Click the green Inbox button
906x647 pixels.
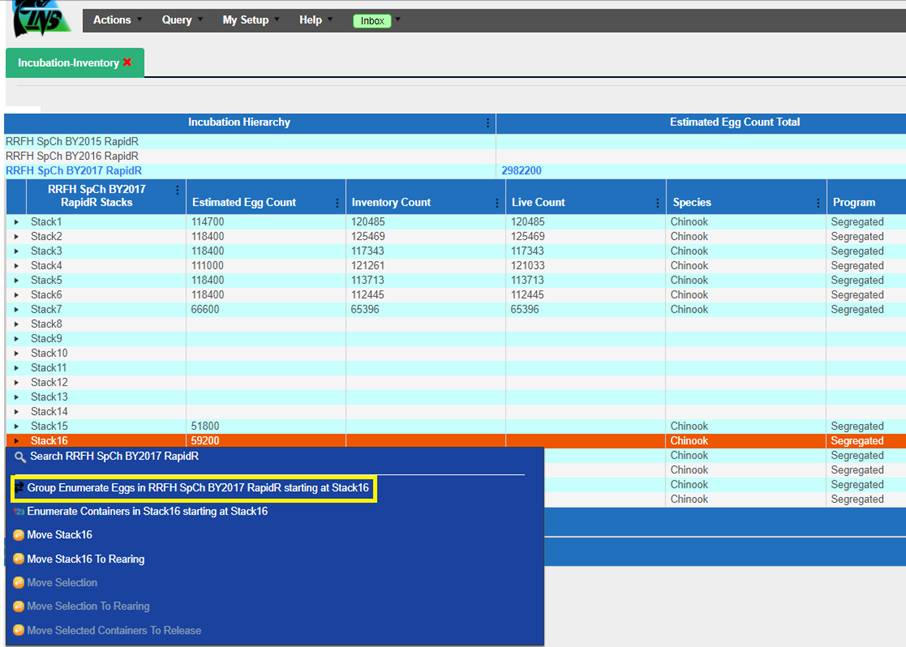click(372, 20)
